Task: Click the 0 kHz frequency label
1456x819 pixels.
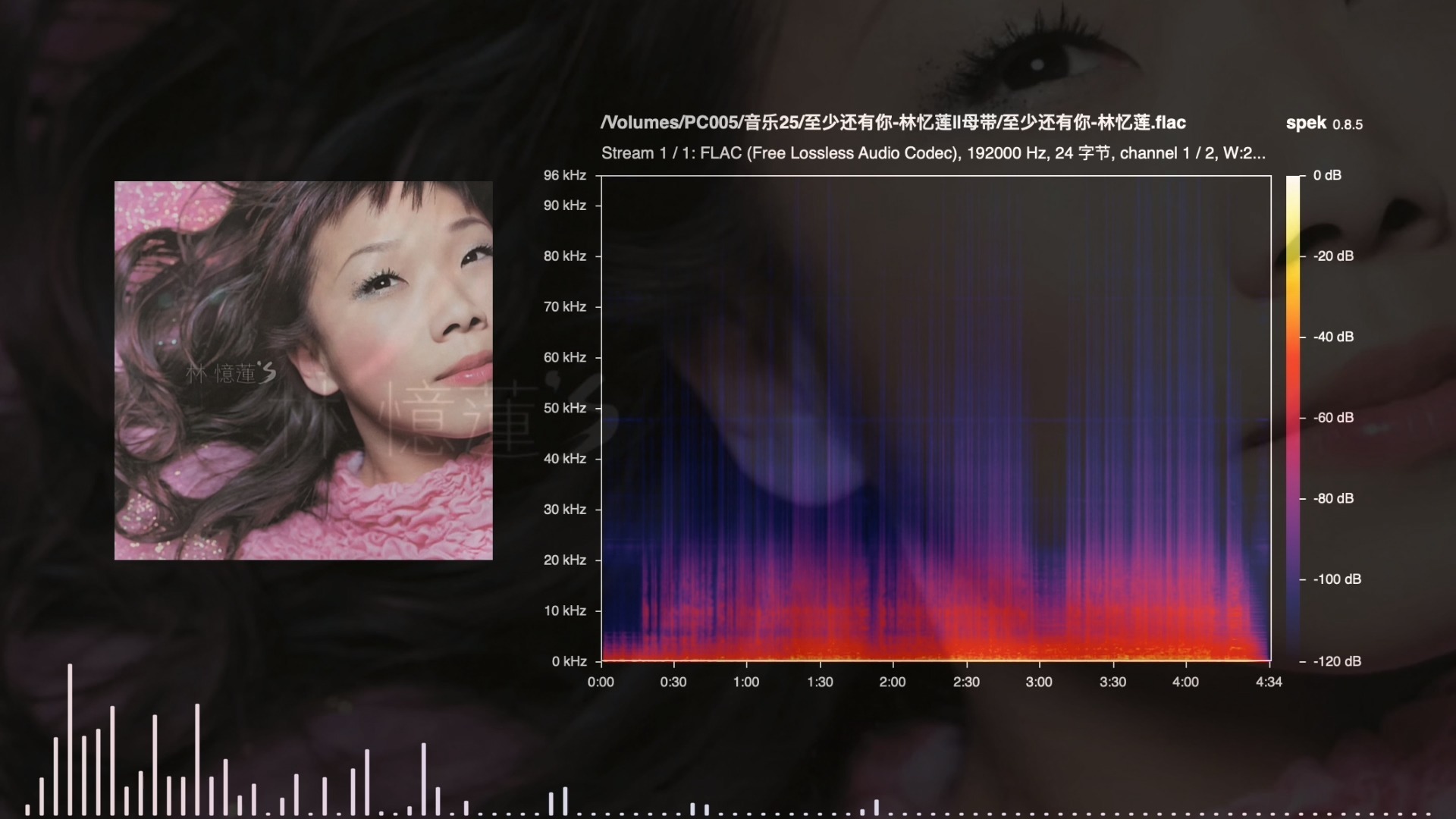Action: [x=570, y=661]
